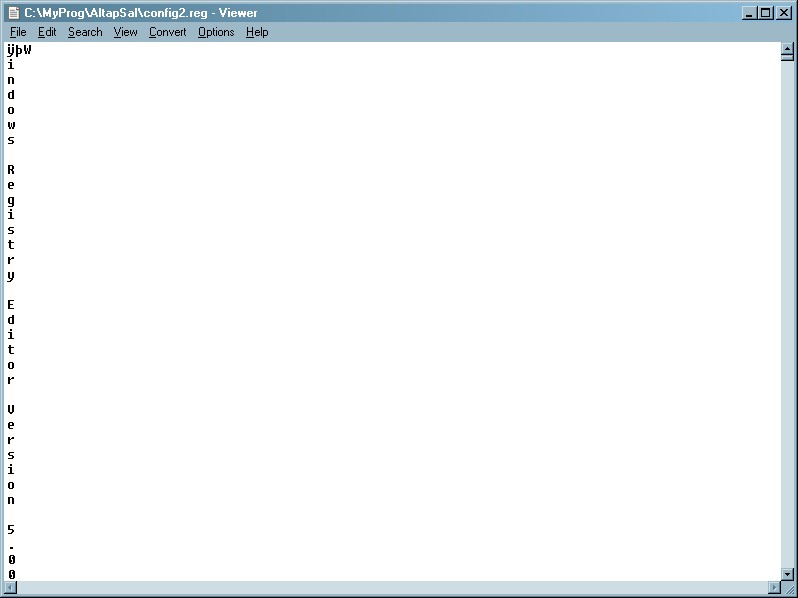Open the View menu
This screenshot has width=798, height=598.
point(125,32)
